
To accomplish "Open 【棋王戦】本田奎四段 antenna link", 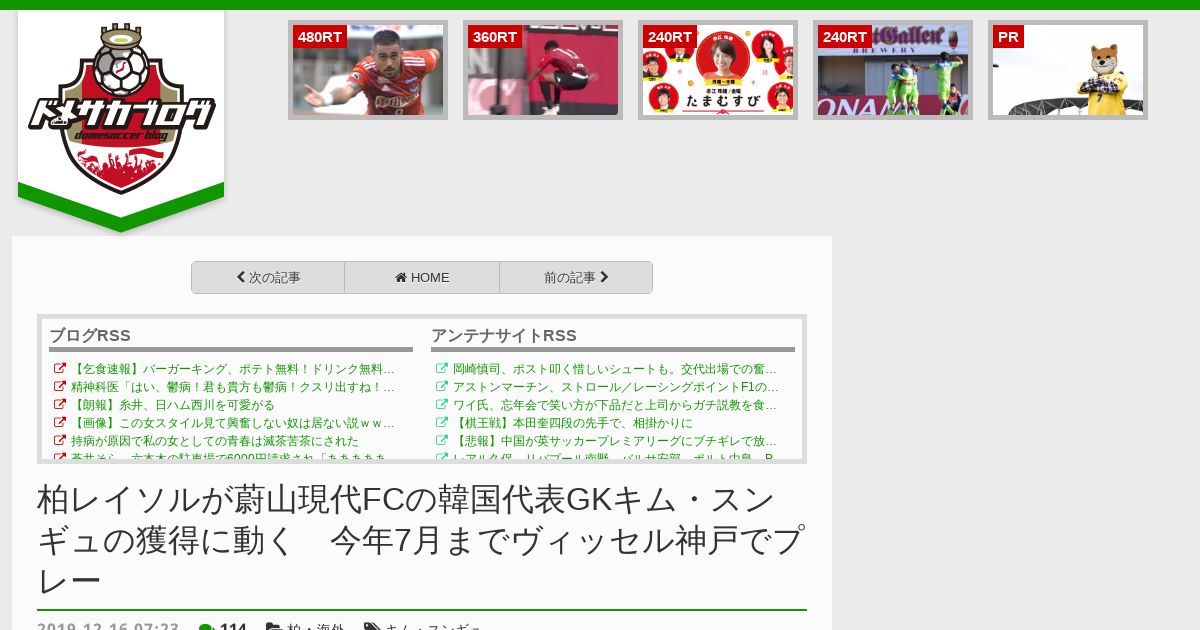I will point(573,423).
